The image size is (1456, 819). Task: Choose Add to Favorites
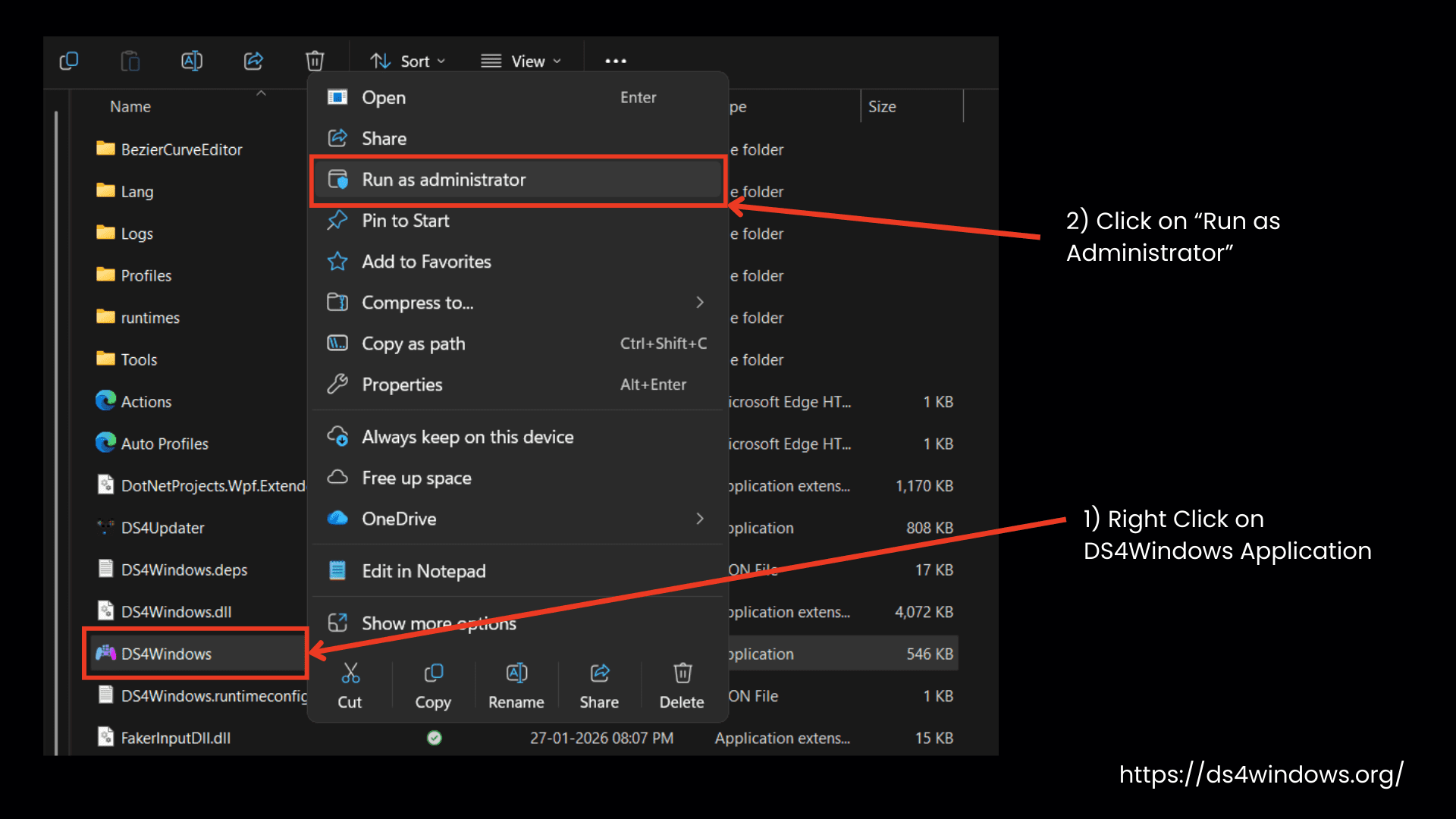point(518,262)
